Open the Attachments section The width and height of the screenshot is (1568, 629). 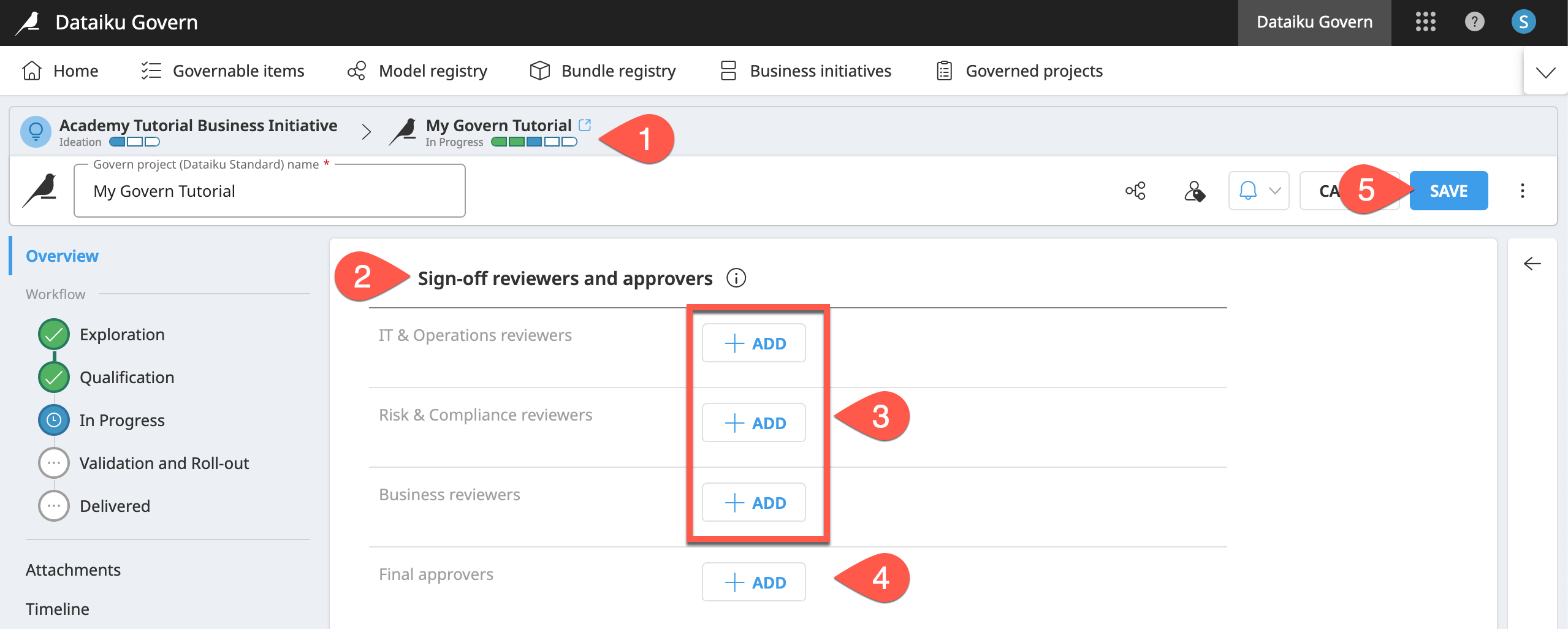tap(73, 570)
